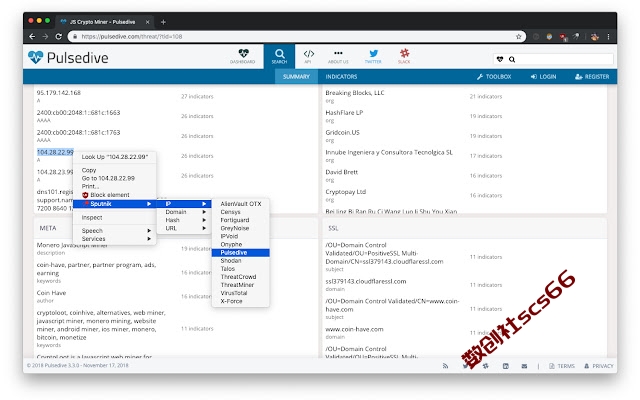This screenshot has height=400, width=640.
Task: Choose Talos lookup
Action: [240, 269]
